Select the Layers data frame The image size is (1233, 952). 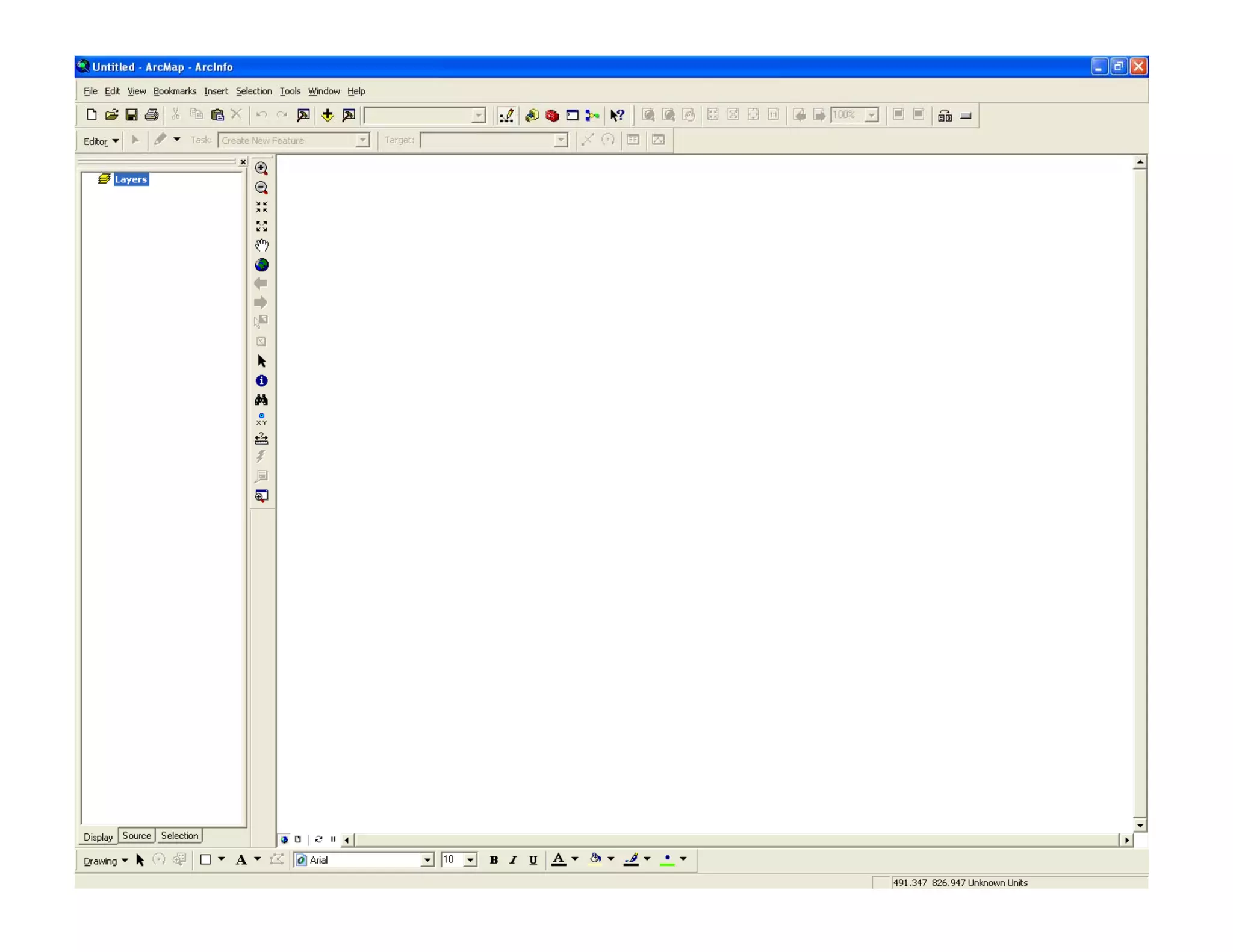coord(131,179)
